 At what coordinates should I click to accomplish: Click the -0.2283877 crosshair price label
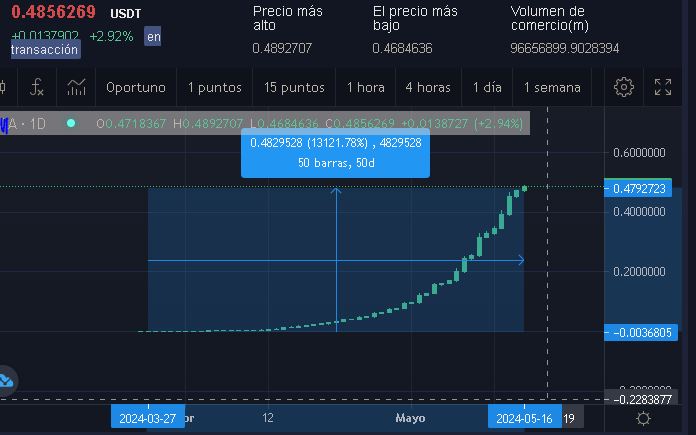pos(641,399)
